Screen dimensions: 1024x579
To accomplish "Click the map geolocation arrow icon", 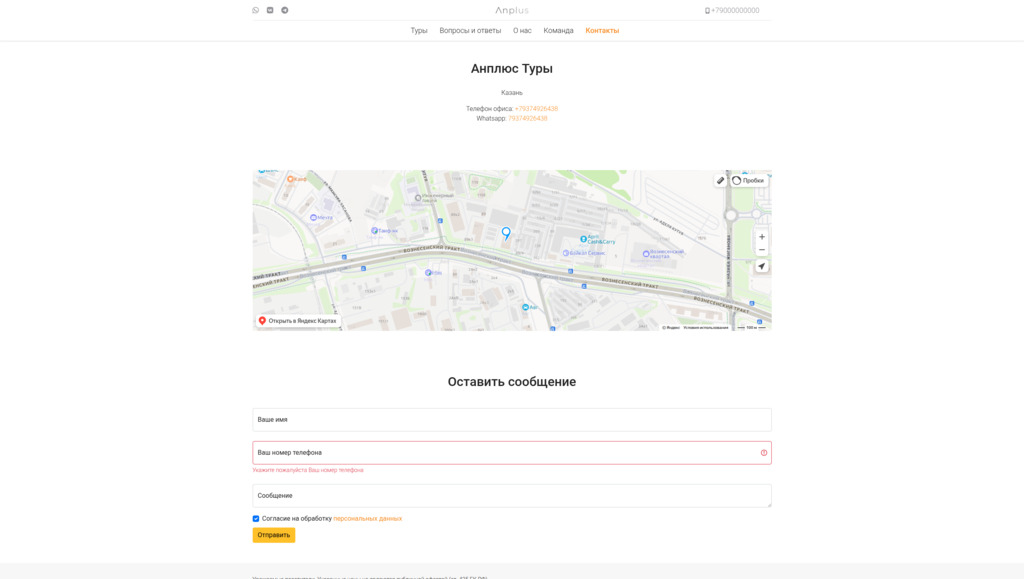I will point(762,267).
